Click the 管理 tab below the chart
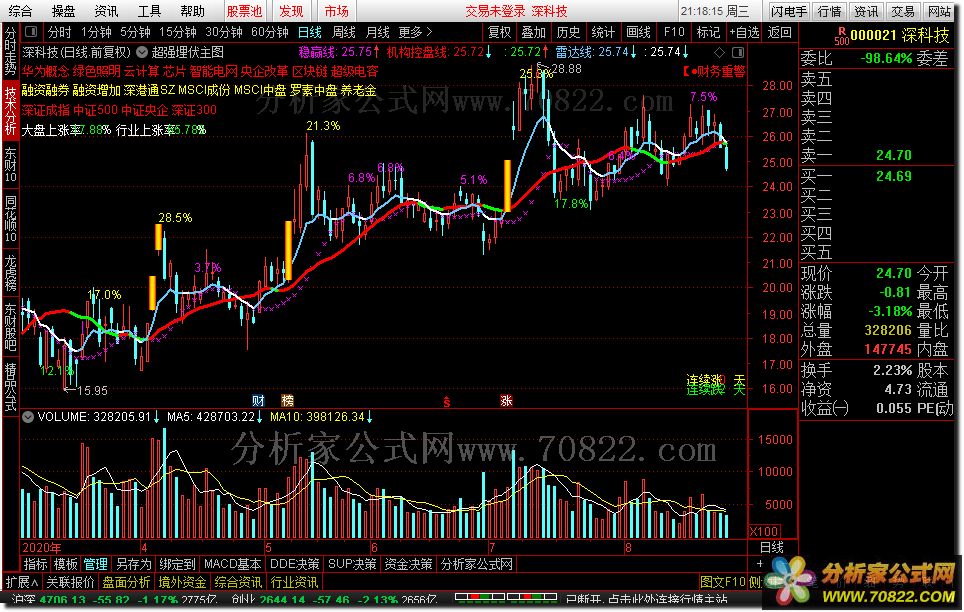Screen dimensions: 964x612 95,563
